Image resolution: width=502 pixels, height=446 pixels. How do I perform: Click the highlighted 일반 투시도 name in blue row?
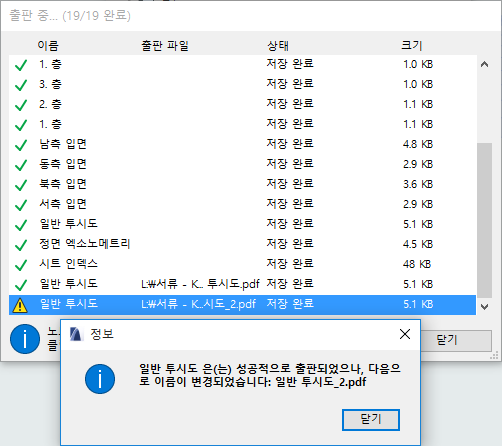(69, 304)
